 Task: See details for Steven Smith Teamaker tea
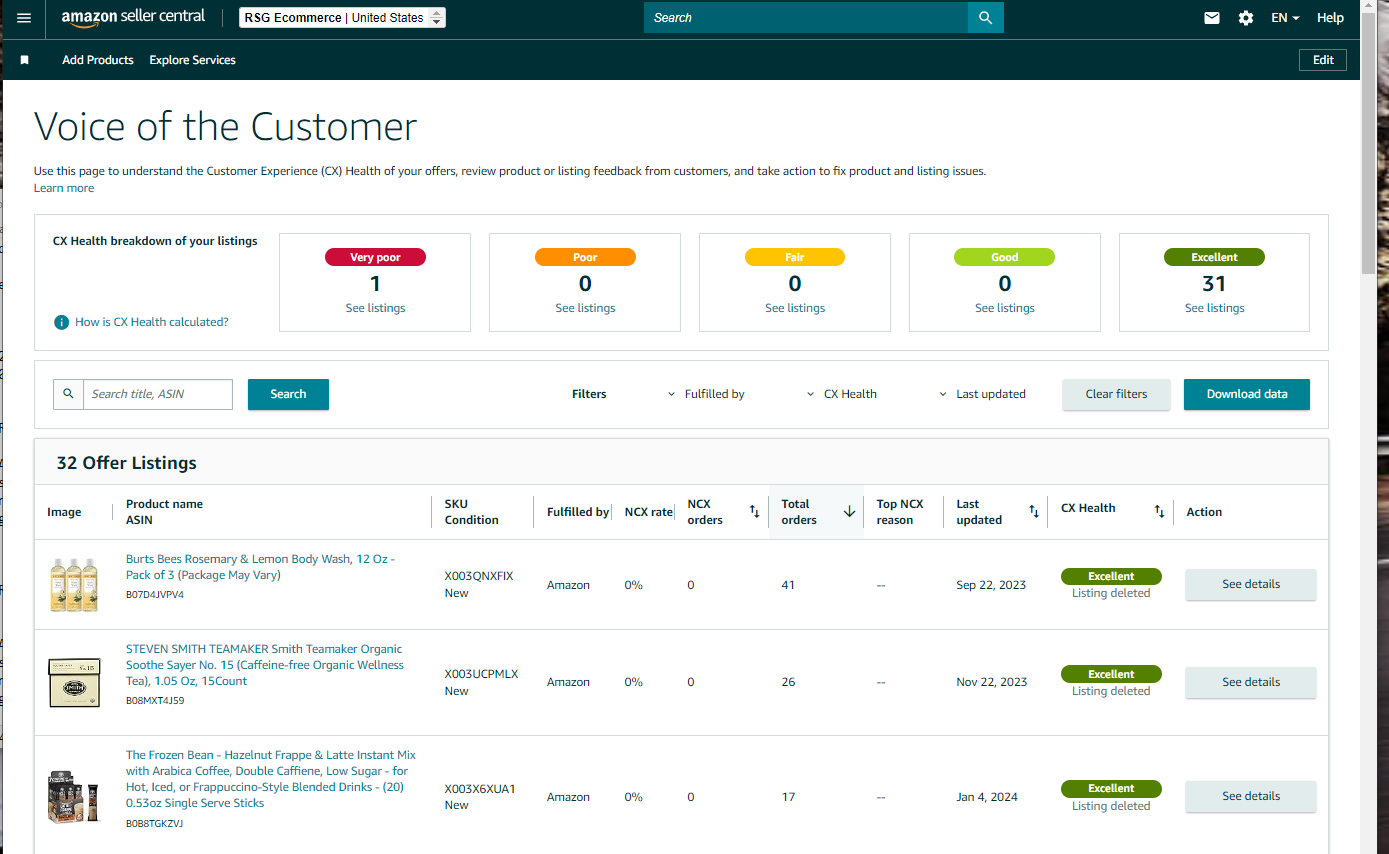click(1251, 682)
